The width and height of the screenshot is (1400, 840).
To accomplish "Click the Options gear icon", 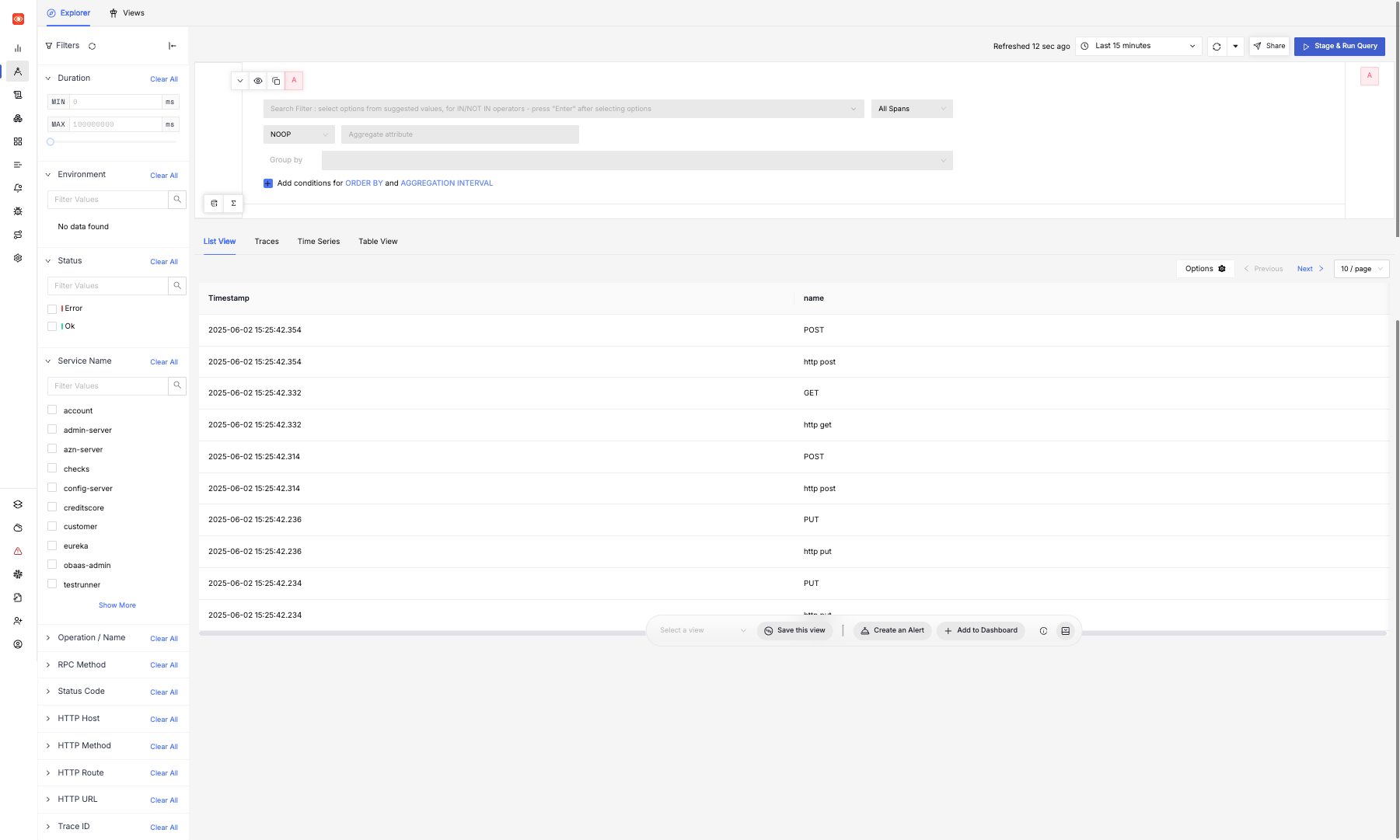I will pos(1222,269).
